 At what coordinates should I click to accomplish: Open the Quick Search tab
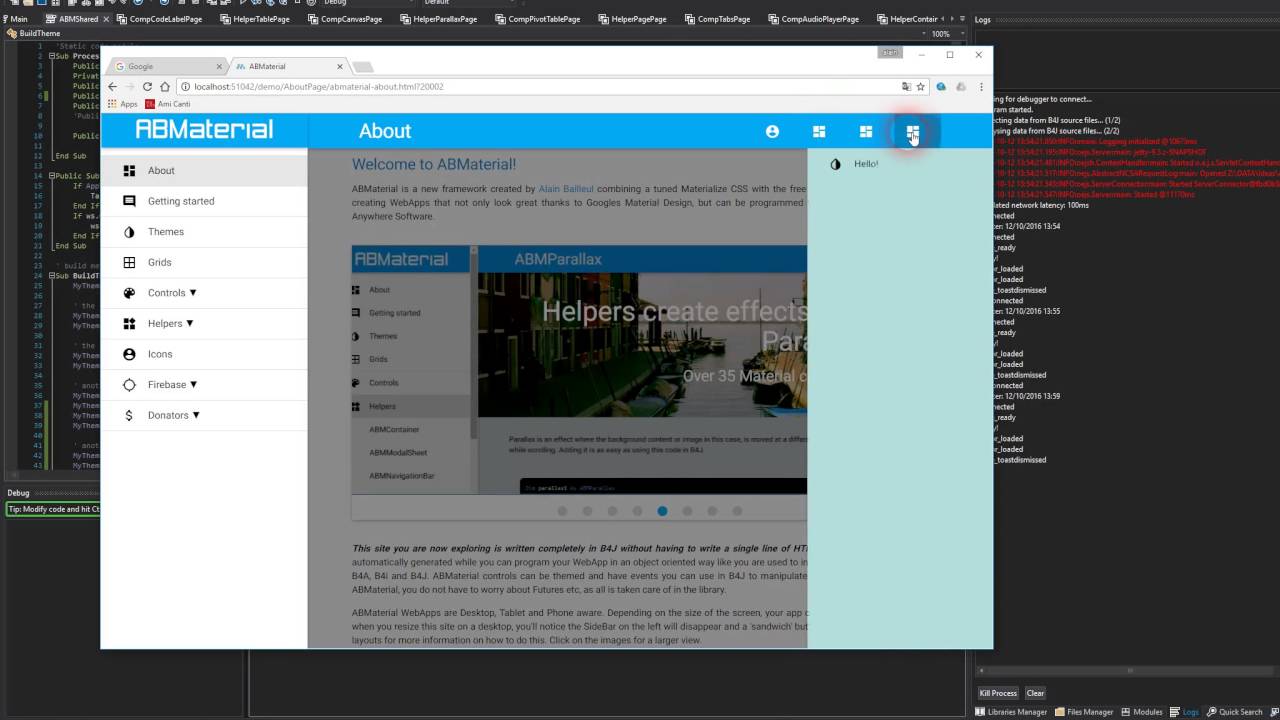pos(1234,712)
